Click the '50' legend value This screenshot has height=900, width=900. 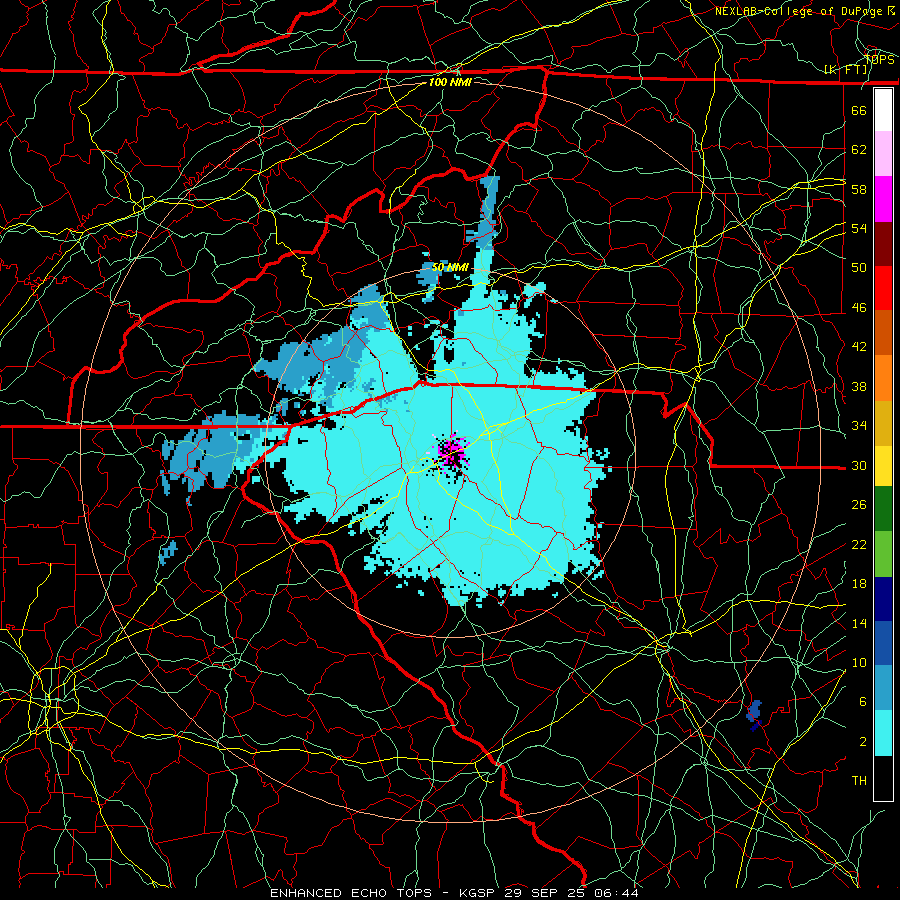click(859, 268)
